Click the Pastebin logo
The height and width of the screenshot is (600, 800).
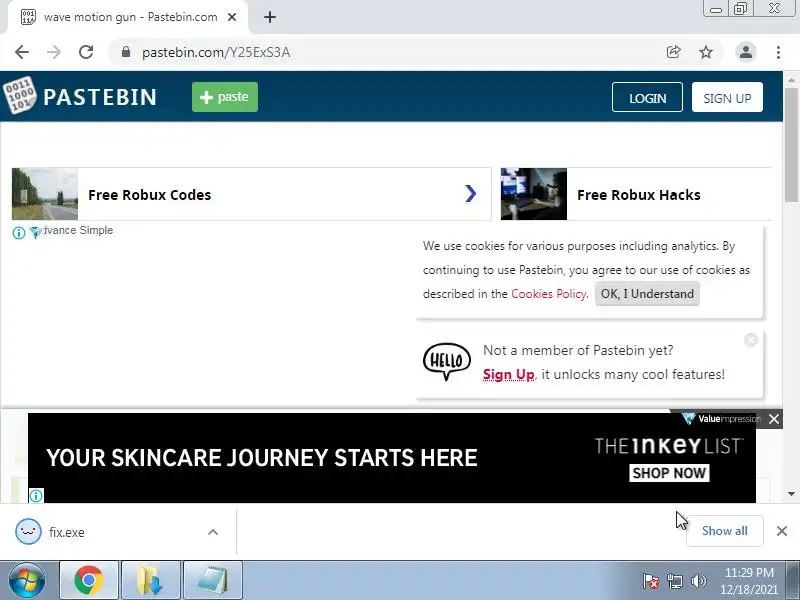click(x=80, y=96)
